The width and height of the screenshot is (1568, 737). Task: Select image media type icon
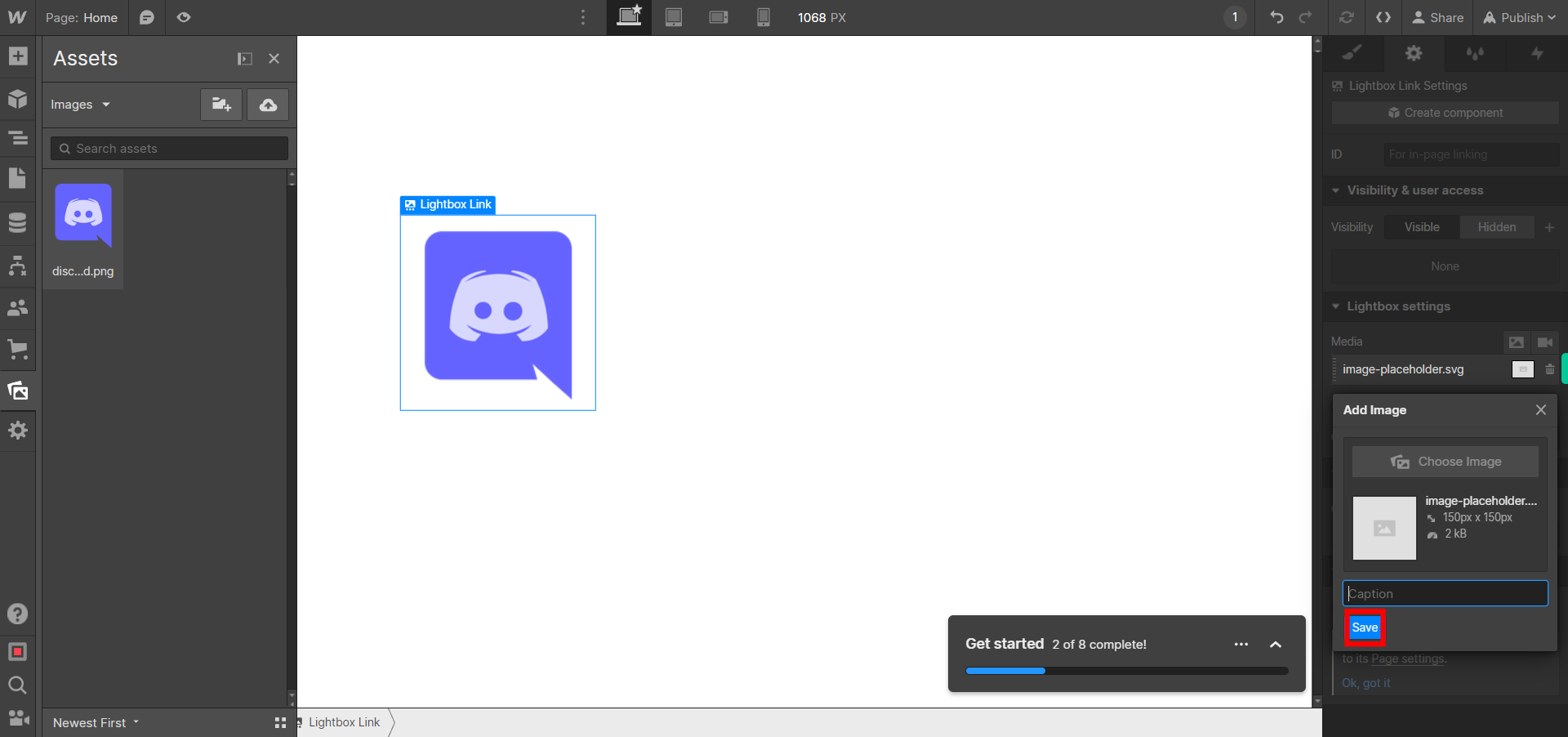tap(1516, 342)
